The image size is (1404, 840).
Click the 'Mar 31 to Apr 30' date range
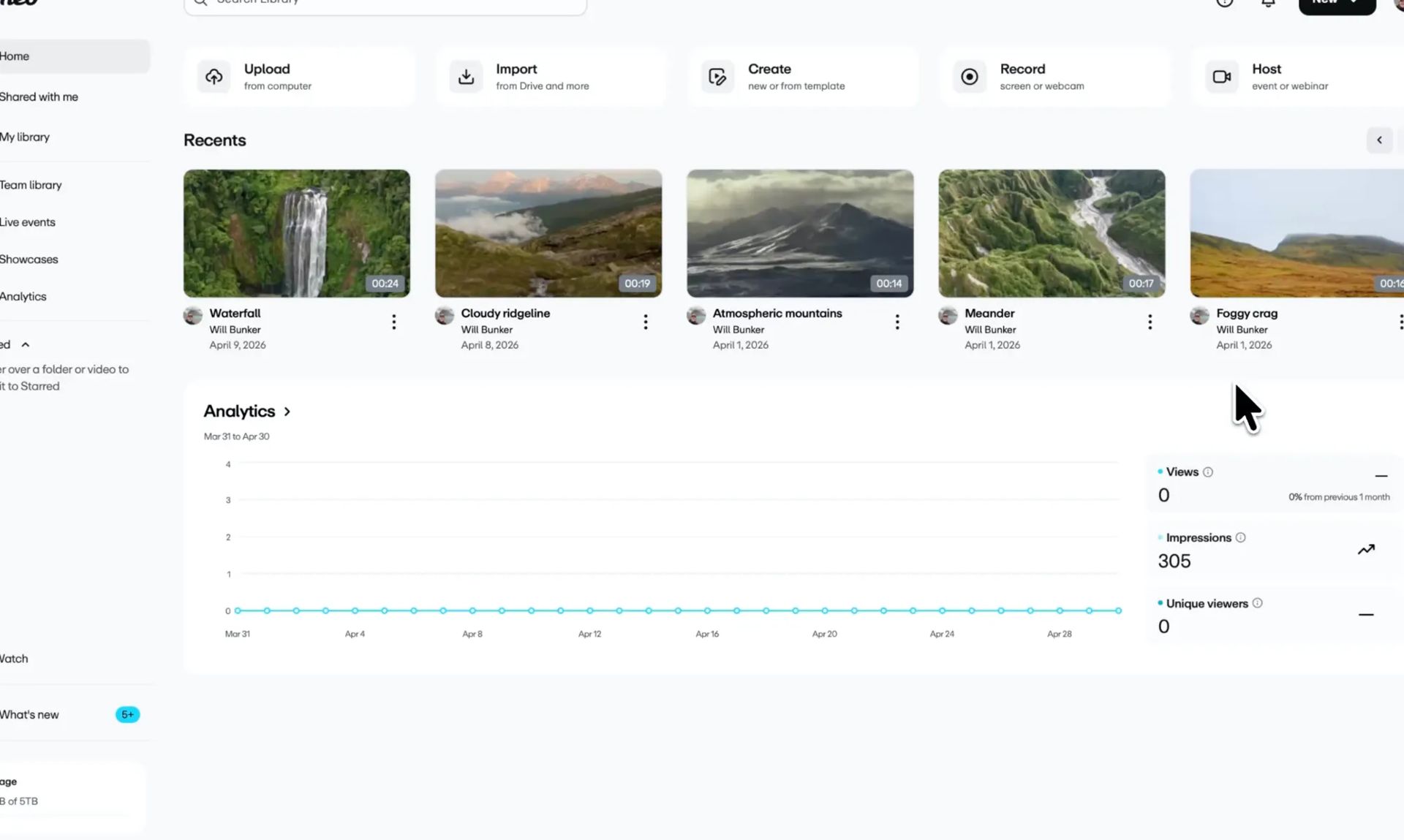236,436
